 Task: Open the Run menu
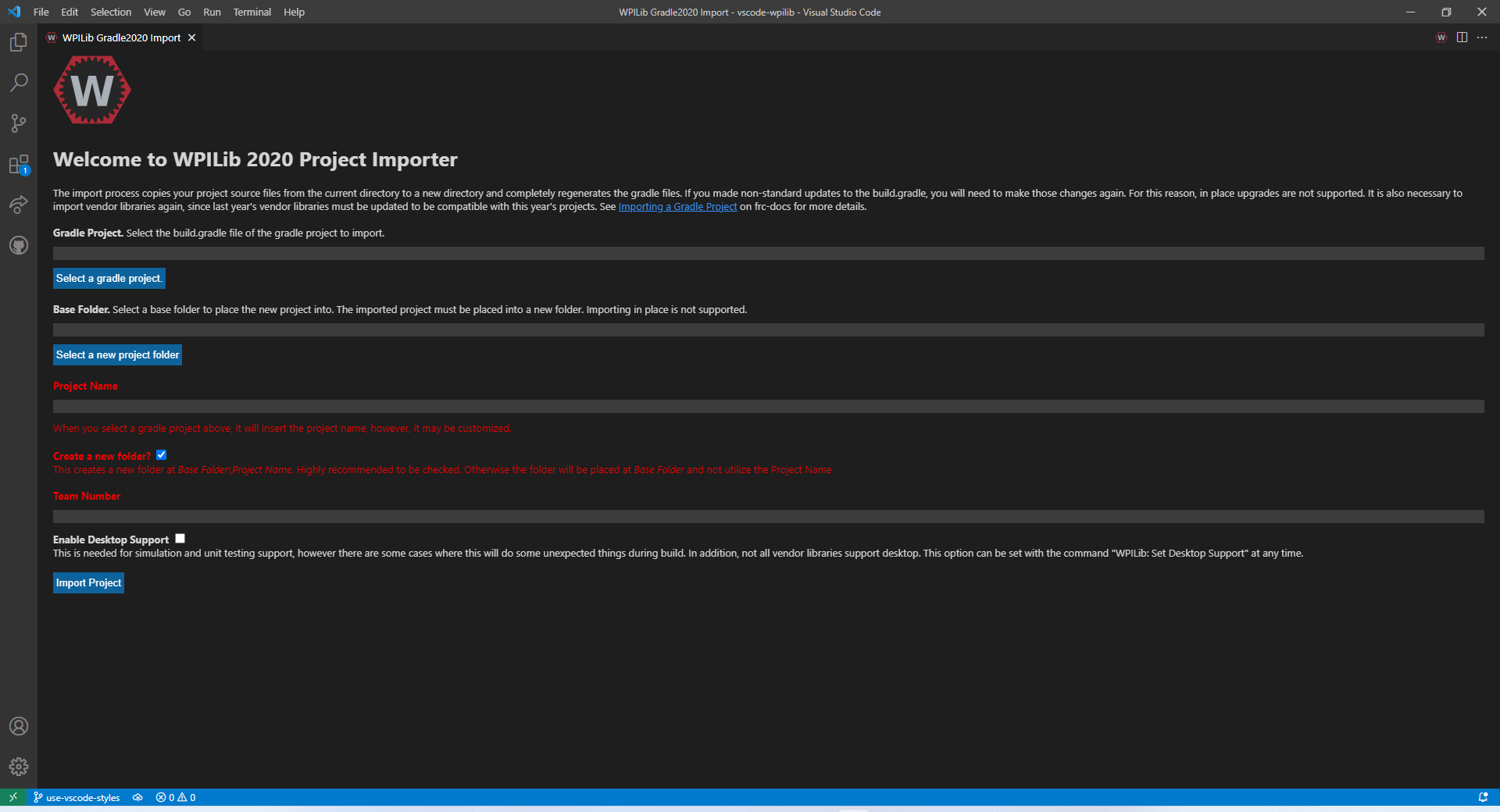(x=212, y=12)
